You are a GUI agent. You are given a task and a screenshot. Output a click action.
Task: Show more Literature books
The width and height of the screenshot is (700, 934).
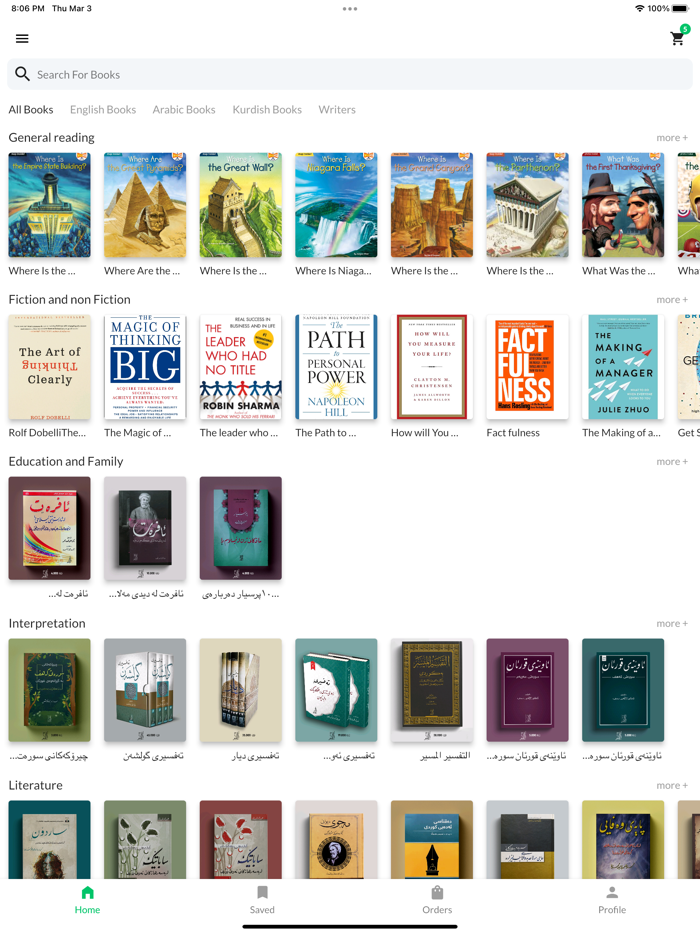pos(672,786)
